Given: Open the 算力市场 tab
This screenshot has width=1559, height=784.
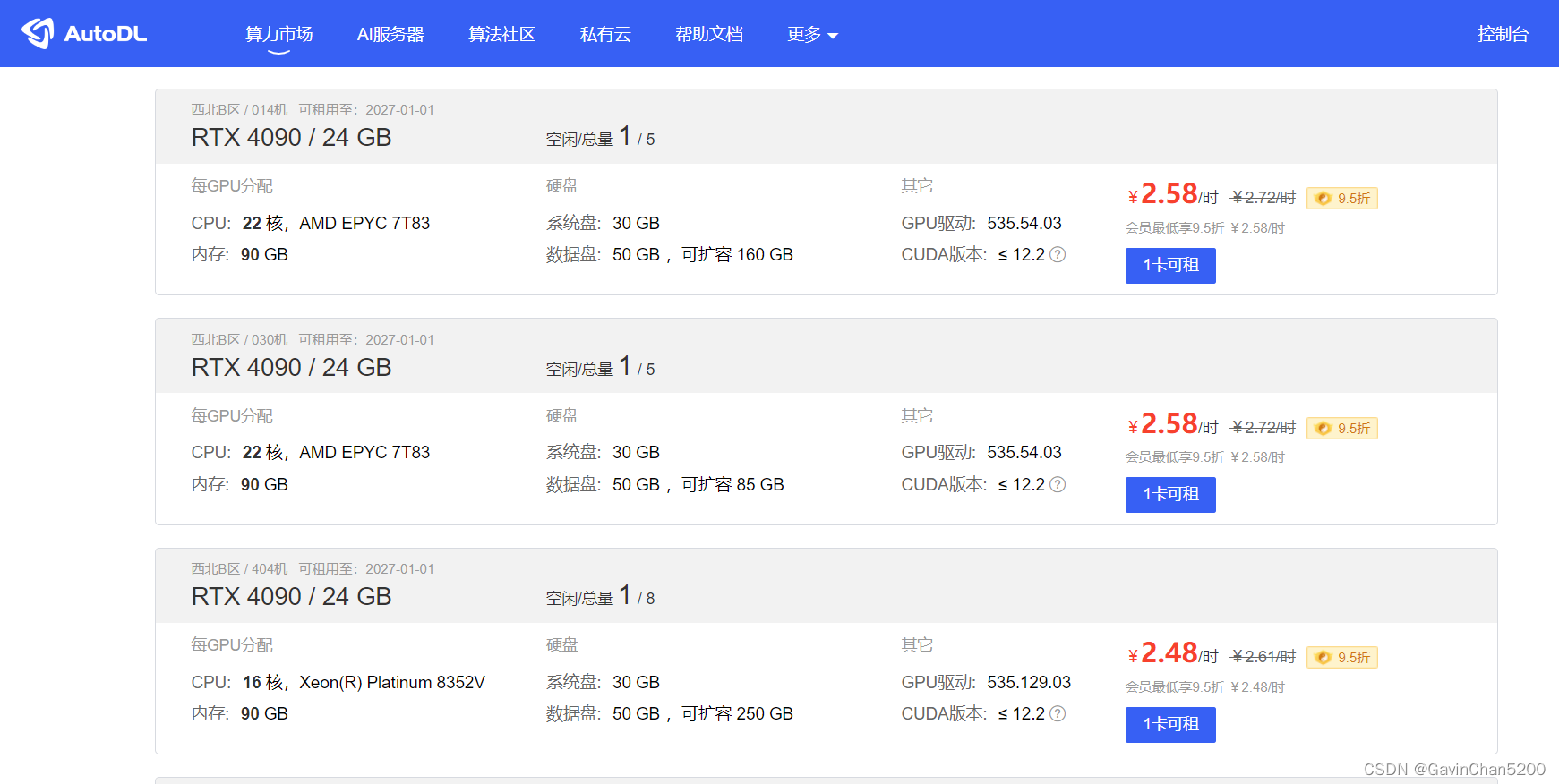Looking at the screenshot, I should (278, 34).
